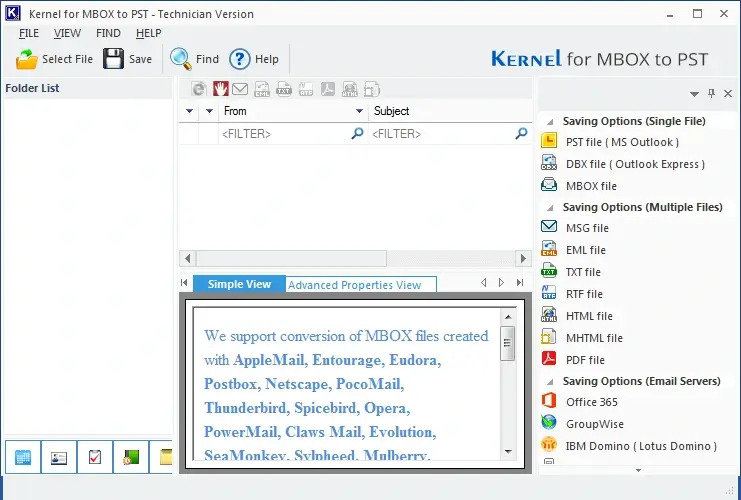The width and height of the screenshot is (741, 500).
Task: Pin the Saving Options panel
Action: (x=711, y=93)
